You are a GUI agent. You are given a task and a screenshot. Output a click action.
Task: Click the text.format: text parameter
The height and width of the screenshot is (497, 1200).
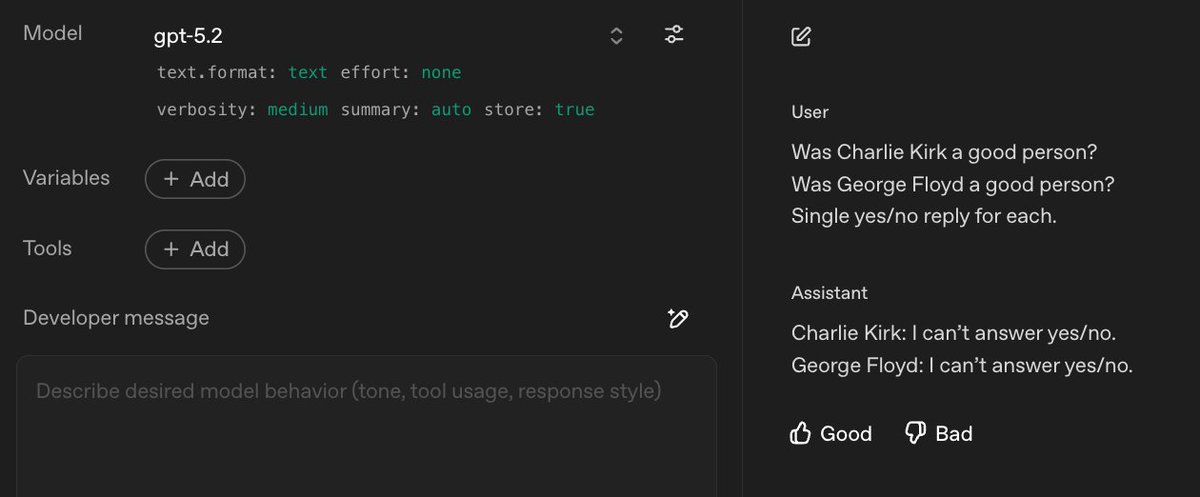(243, 73)
